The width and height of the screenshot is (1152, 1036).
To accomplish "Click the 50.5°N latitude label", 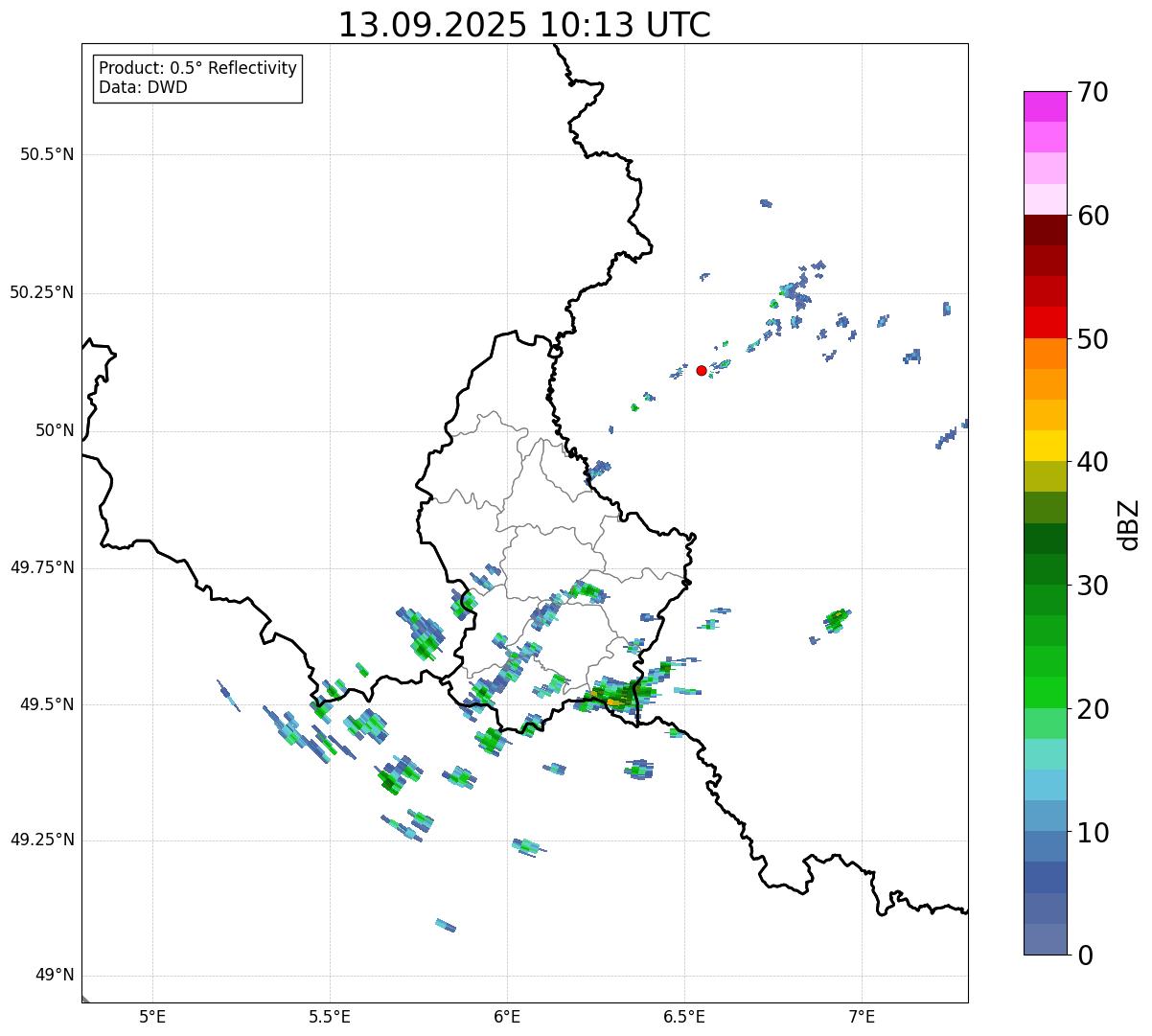I will 47,154.
